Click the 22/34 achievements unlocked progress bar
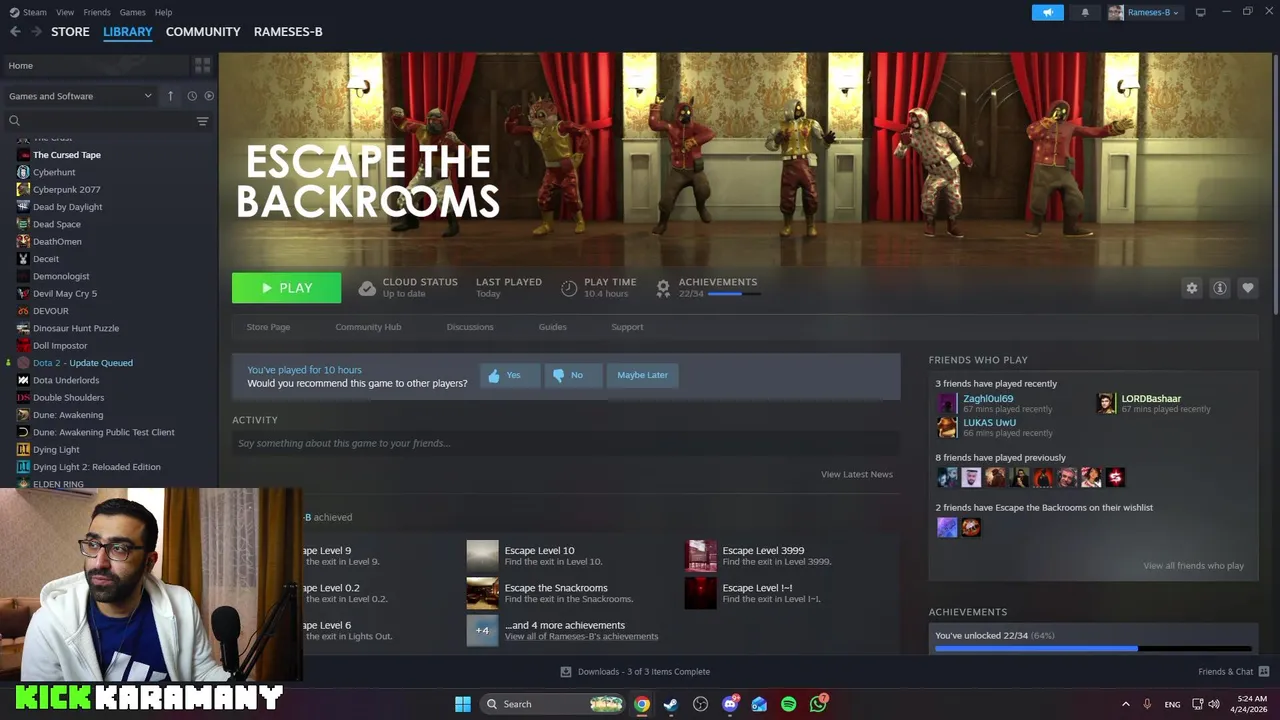This screenshot has height=720, width=1280. [x=1093, y=648]
